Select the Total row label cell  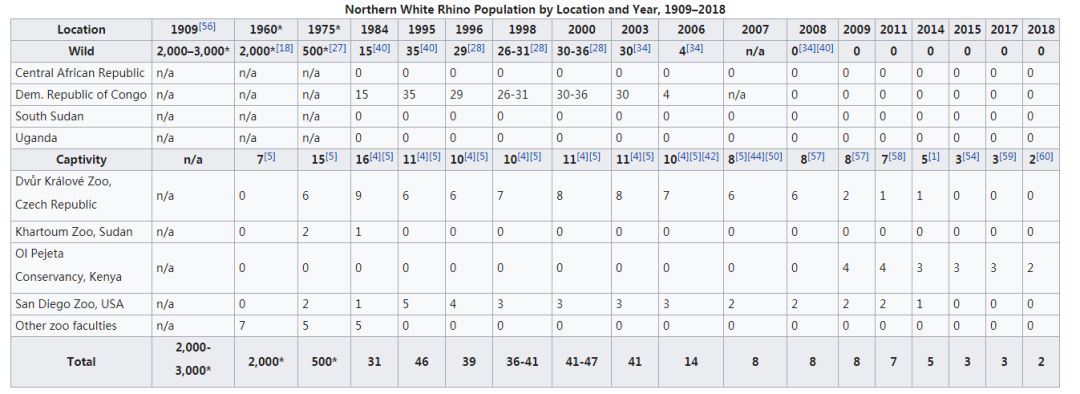tap(81, 361)
